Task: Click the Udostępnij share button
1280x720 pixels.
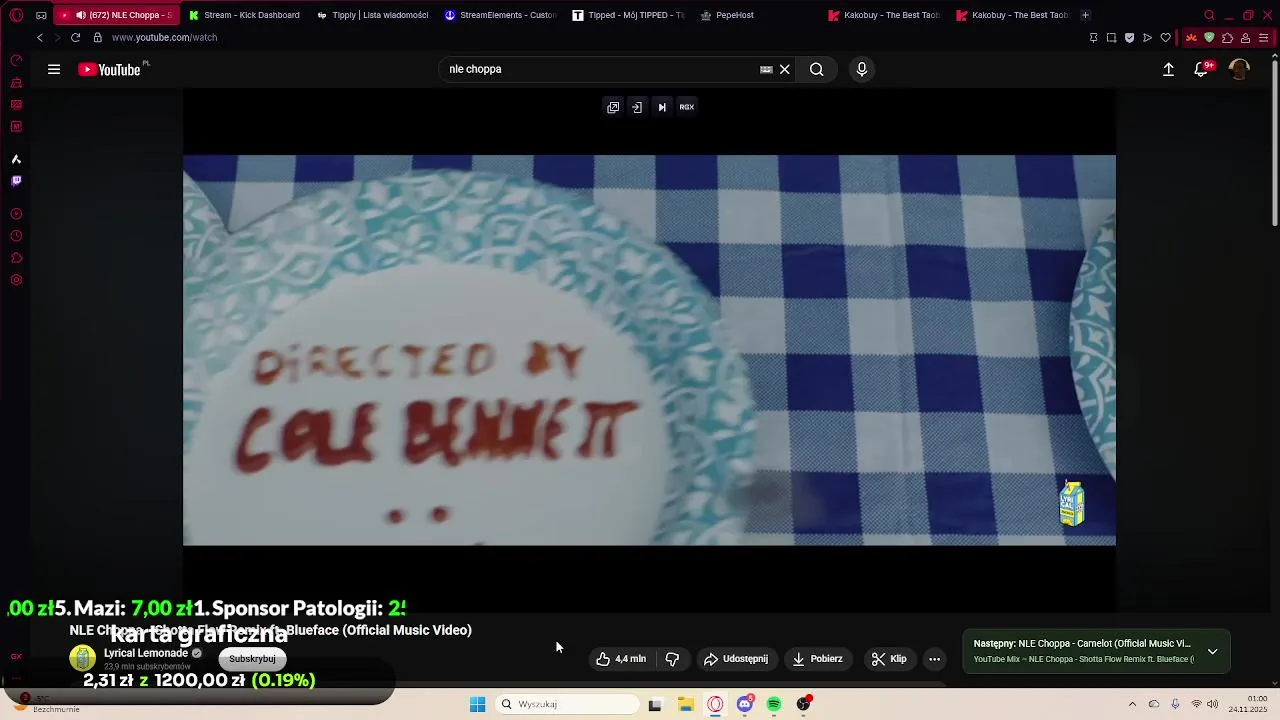Action: pos(736,659)
